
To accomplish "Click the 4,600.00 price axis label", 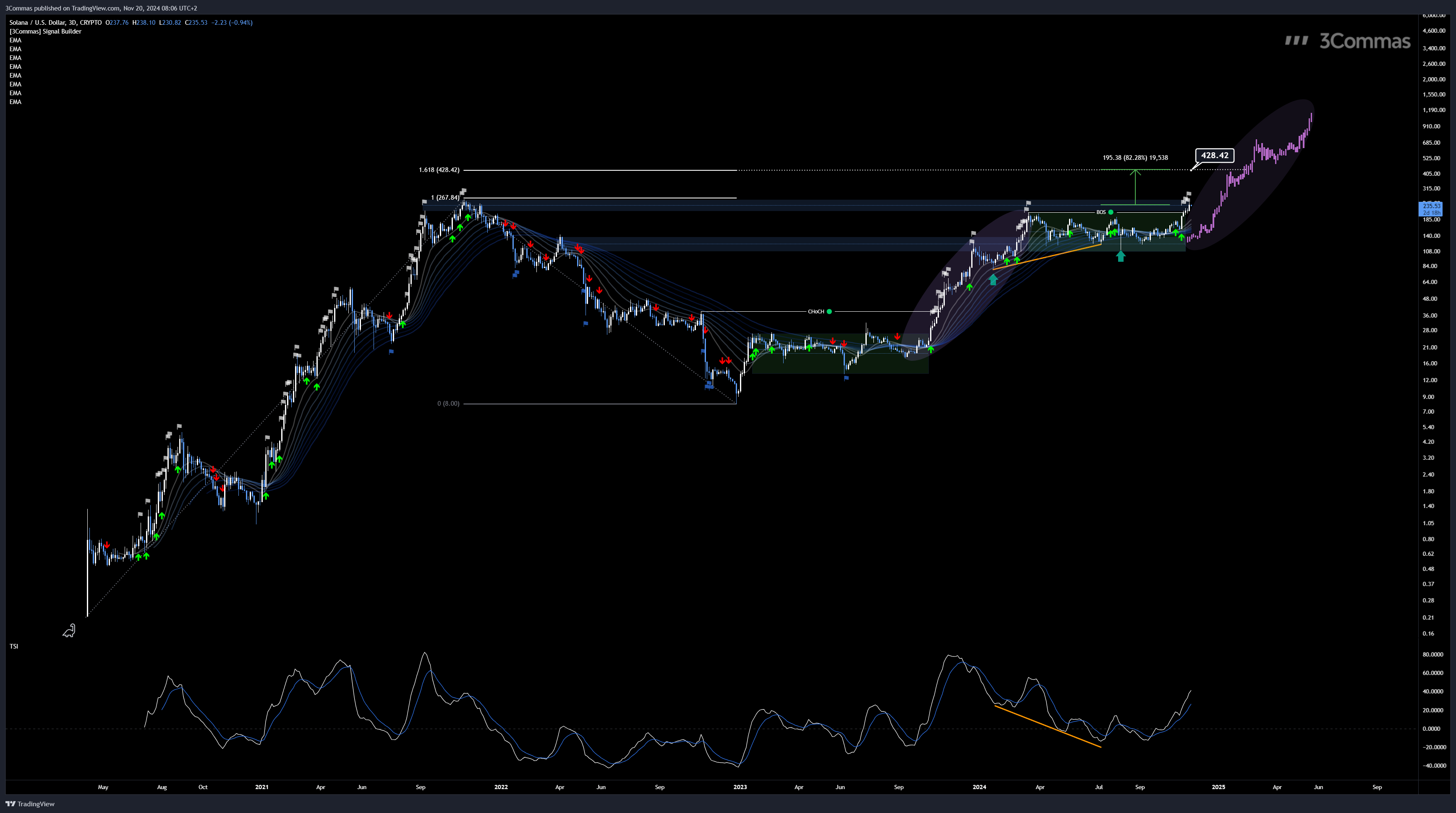I will coord(1434,31).
